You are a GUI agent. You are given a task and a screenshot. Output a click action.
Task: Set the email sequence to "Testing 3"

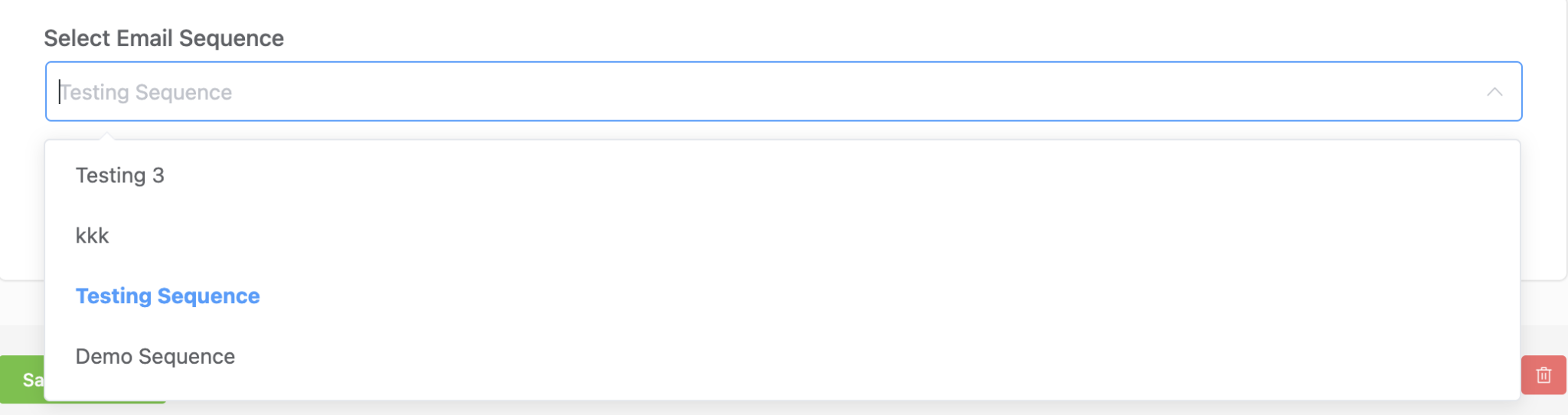[x=120, y=175]
